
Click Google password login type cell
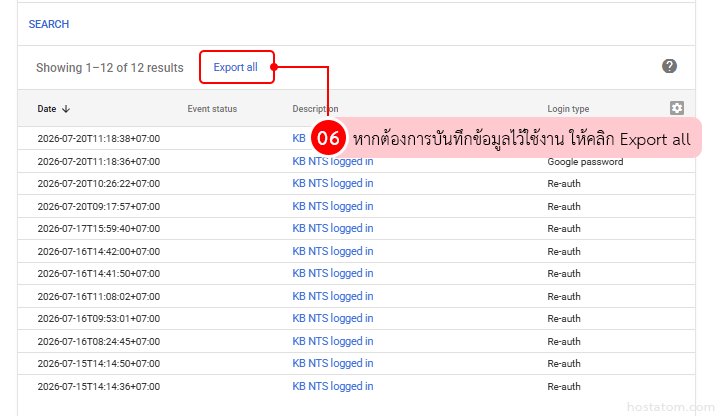tap(585, 162)
